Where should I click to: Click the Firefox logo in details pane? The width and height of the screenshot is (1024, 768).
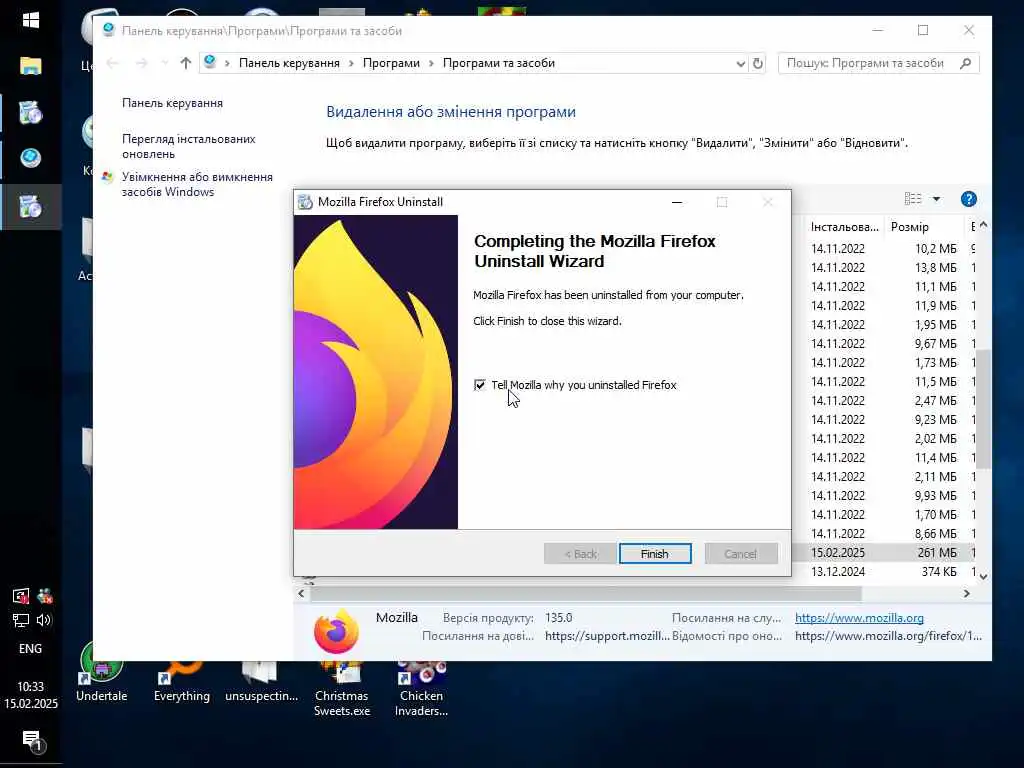pyautogui.click(x=336, y=632)
